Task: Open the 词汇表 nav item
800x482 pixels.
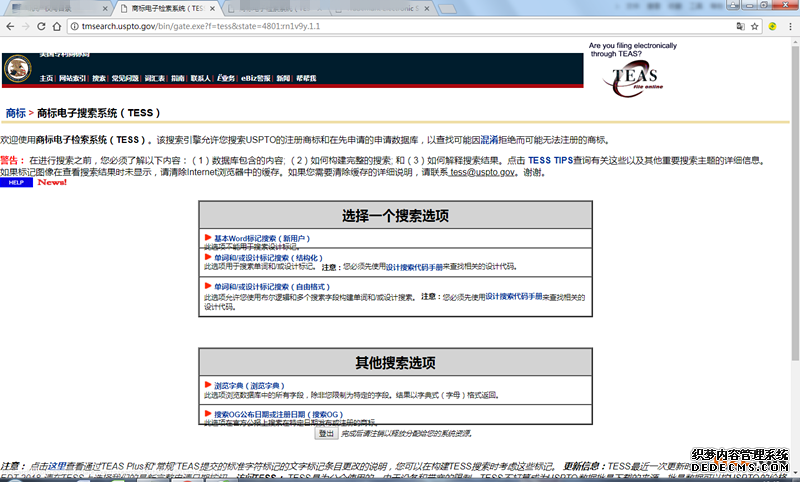Action: (155, 78)
